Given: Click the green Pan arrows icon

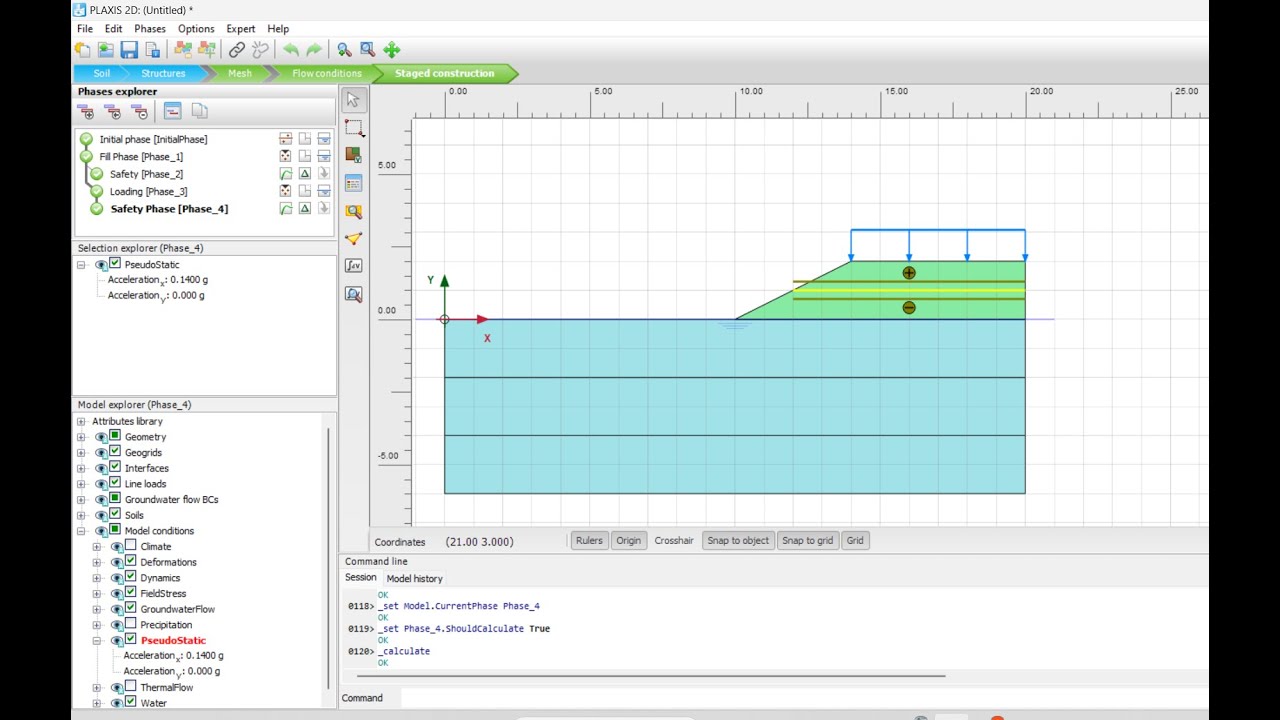Looking at the screenshot, I should [392, 49].
